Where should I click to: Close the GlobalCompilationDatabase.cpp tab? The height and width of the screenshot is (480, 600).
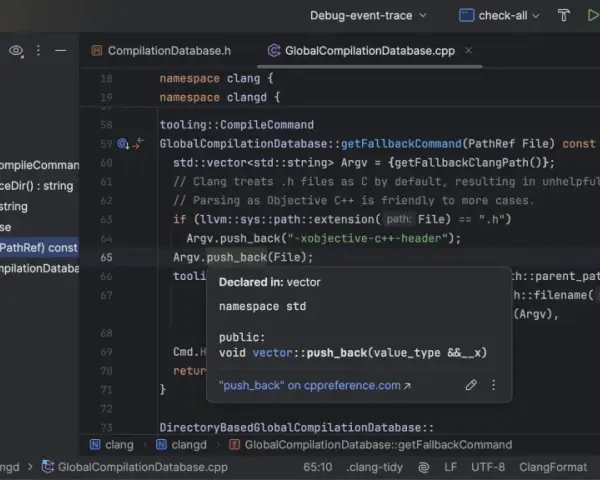coord(468,51)
